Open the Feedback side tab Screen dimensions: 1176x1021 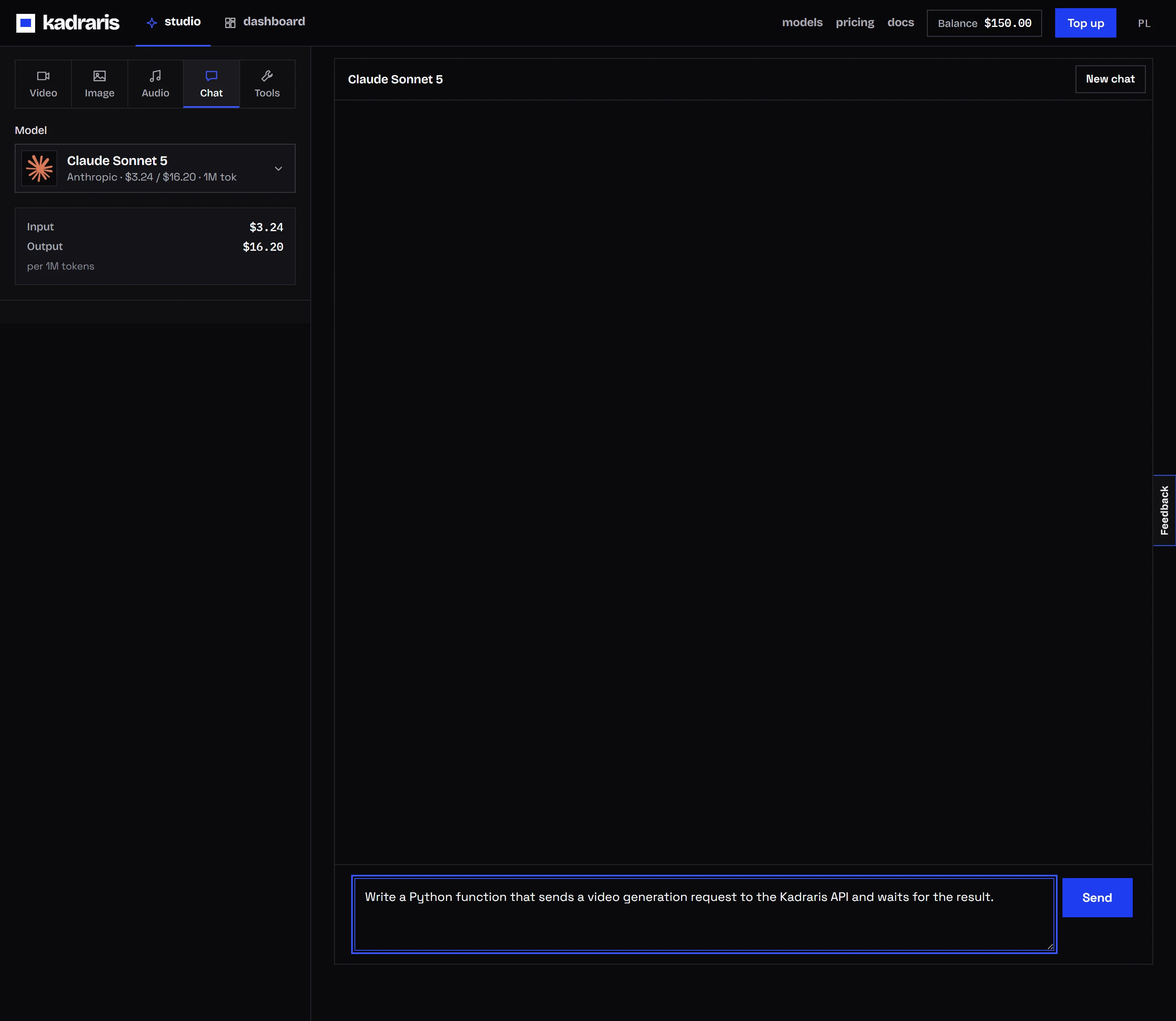[1164, 510]
